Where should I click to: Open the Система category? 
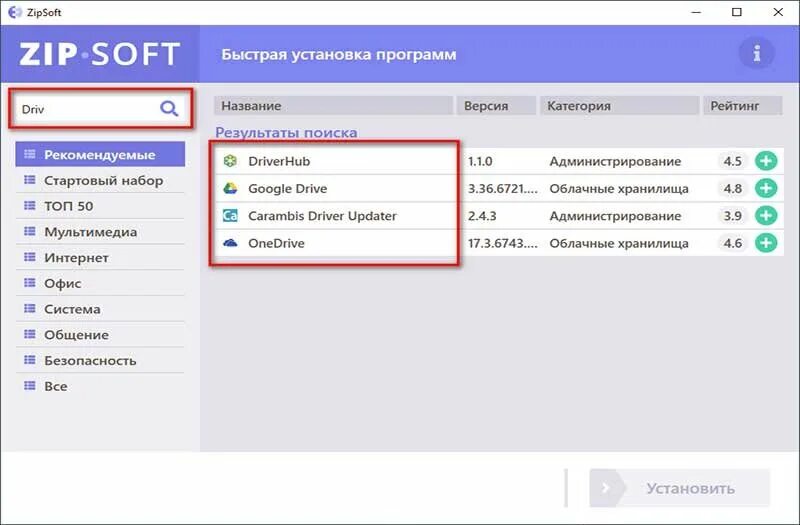[100, 309]
